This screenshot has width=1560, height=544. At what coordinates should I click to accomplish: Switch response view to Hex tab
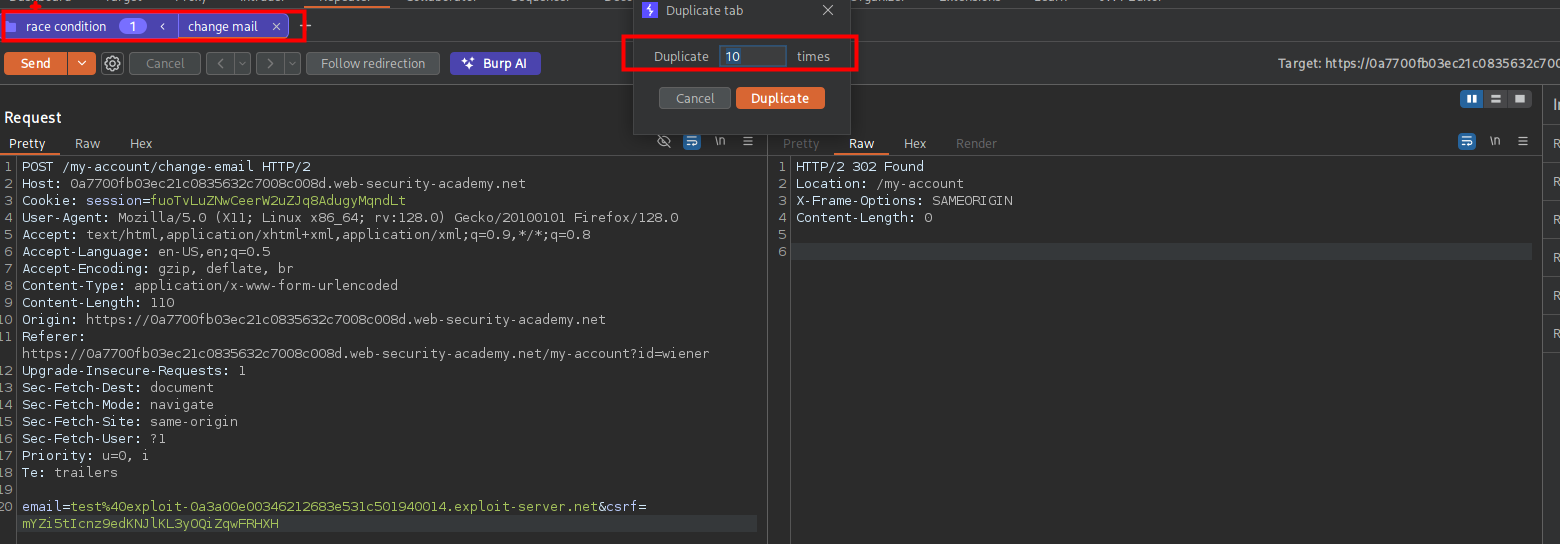915,144
